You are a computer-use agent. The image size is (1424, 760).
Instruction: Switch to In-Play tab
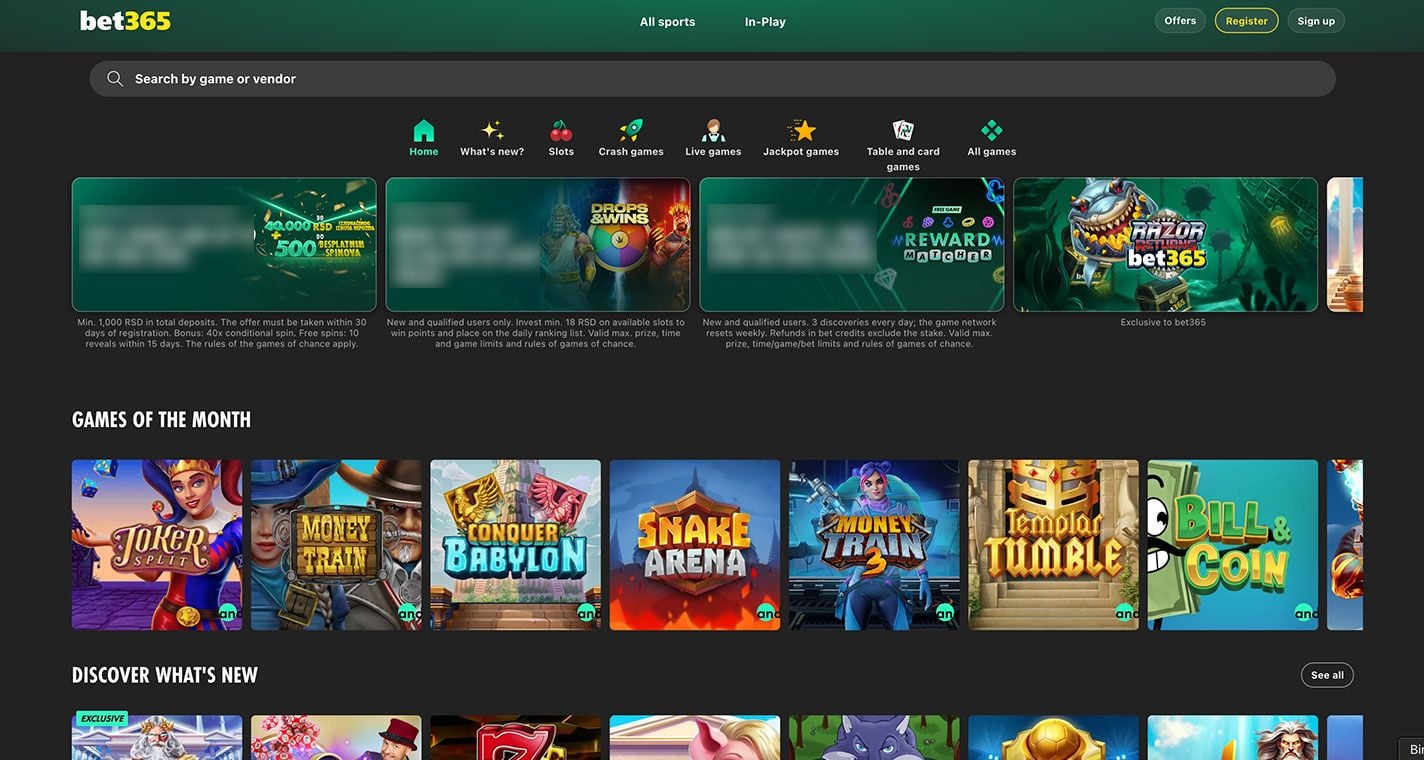click(x=765, y=22)
